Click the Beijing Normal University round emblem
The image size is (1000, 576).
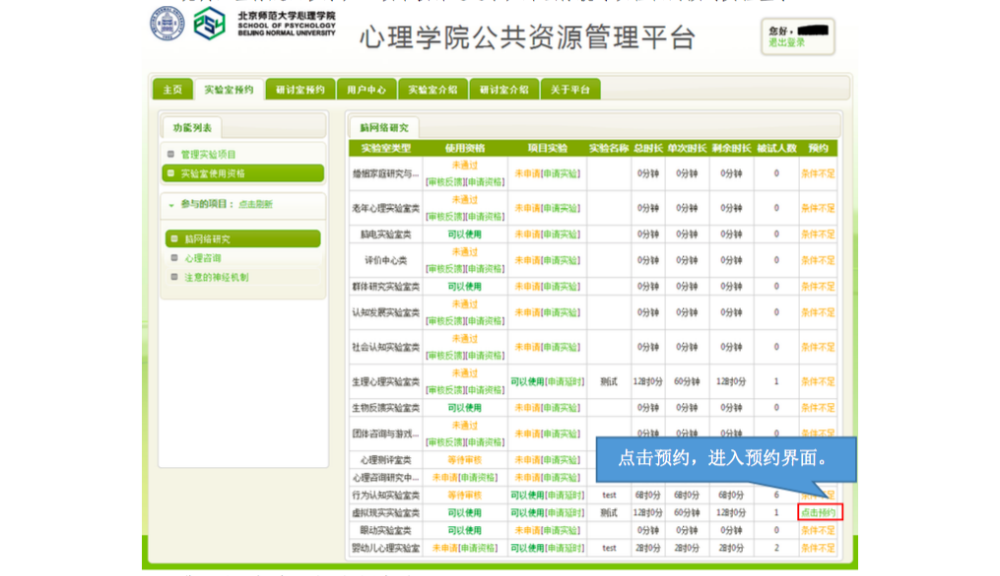167,23
